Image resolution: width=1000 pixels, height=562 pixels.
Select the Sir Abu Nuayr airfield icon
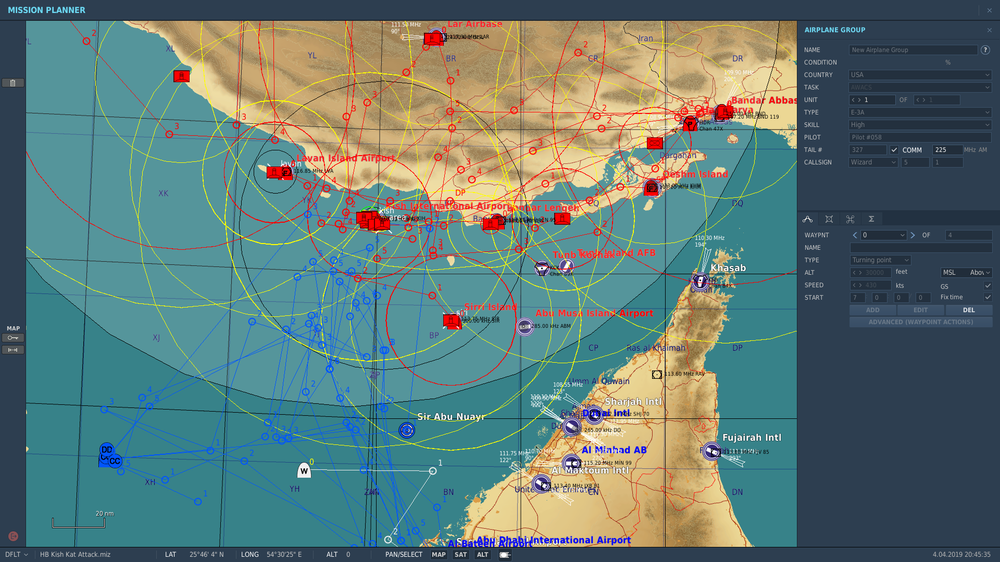407,431
